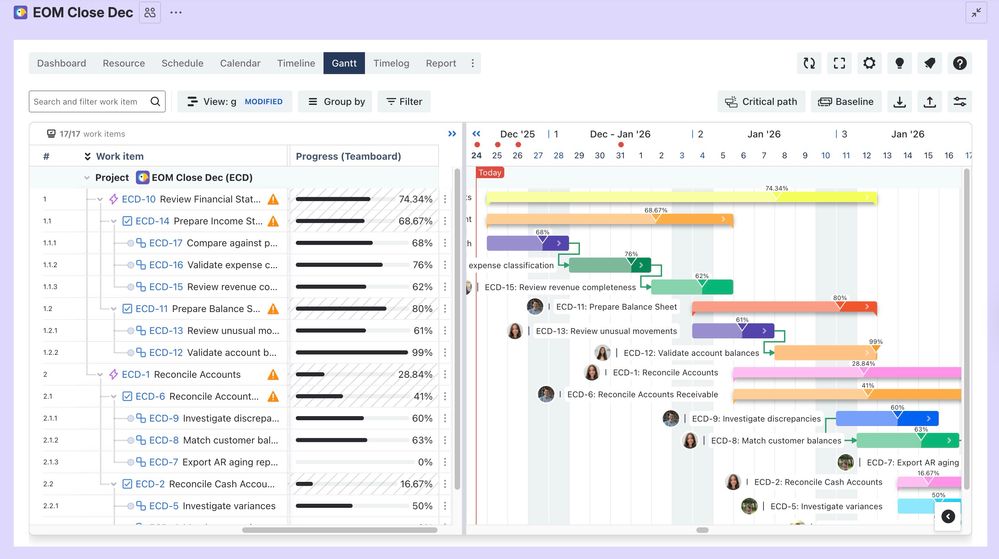This screenshot has height=559, width=999.
Task: Click the ECD-6 task checkbox icon
Action: coord(127,396)
